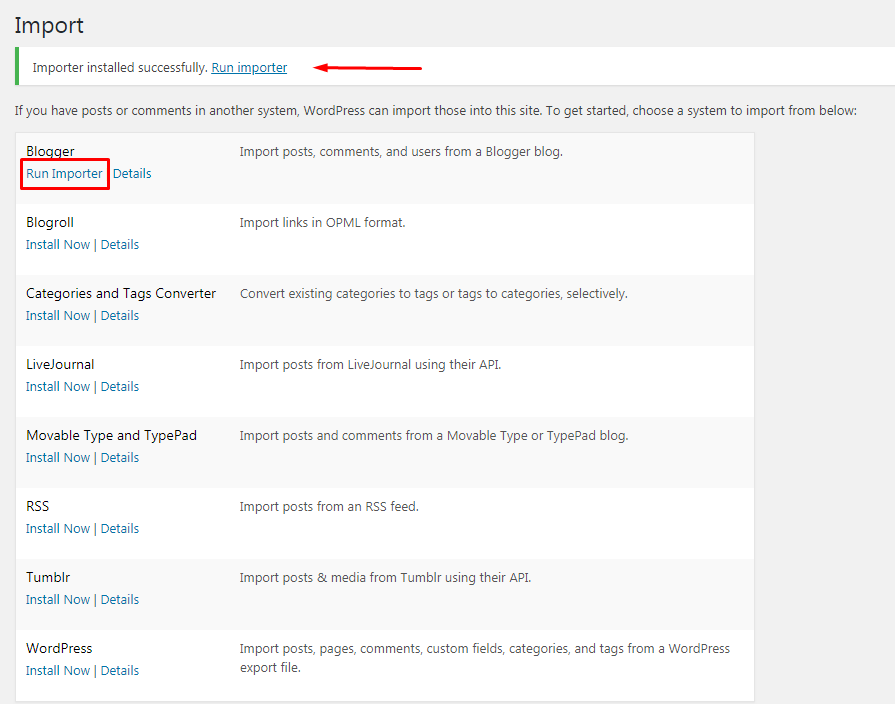Click Run importer link in success notice
This screenshot has width=895, height=704.
249,67
